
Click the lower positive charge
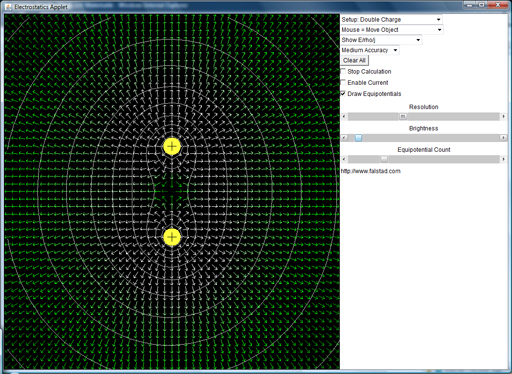[x=172, y=237]
